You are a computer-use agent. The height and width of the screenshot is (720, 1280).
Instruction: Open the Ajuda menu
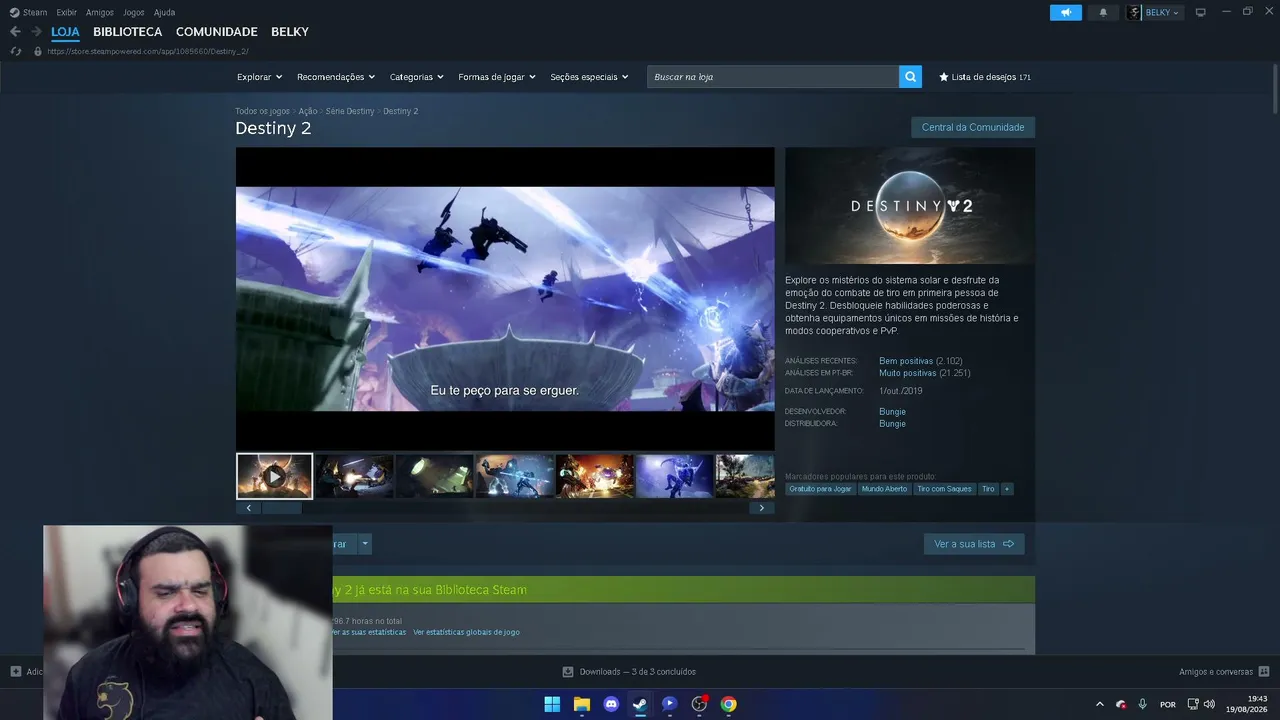pyautogui.click(x=164, y=12)
